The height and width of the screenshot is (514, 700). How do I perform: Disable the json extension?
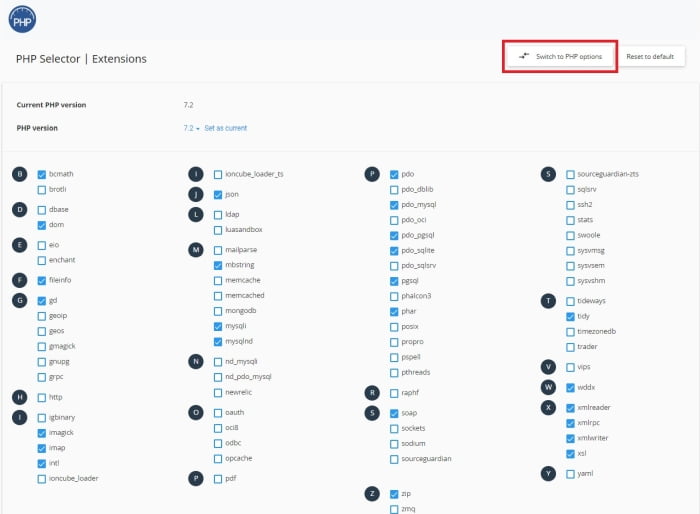218,195
